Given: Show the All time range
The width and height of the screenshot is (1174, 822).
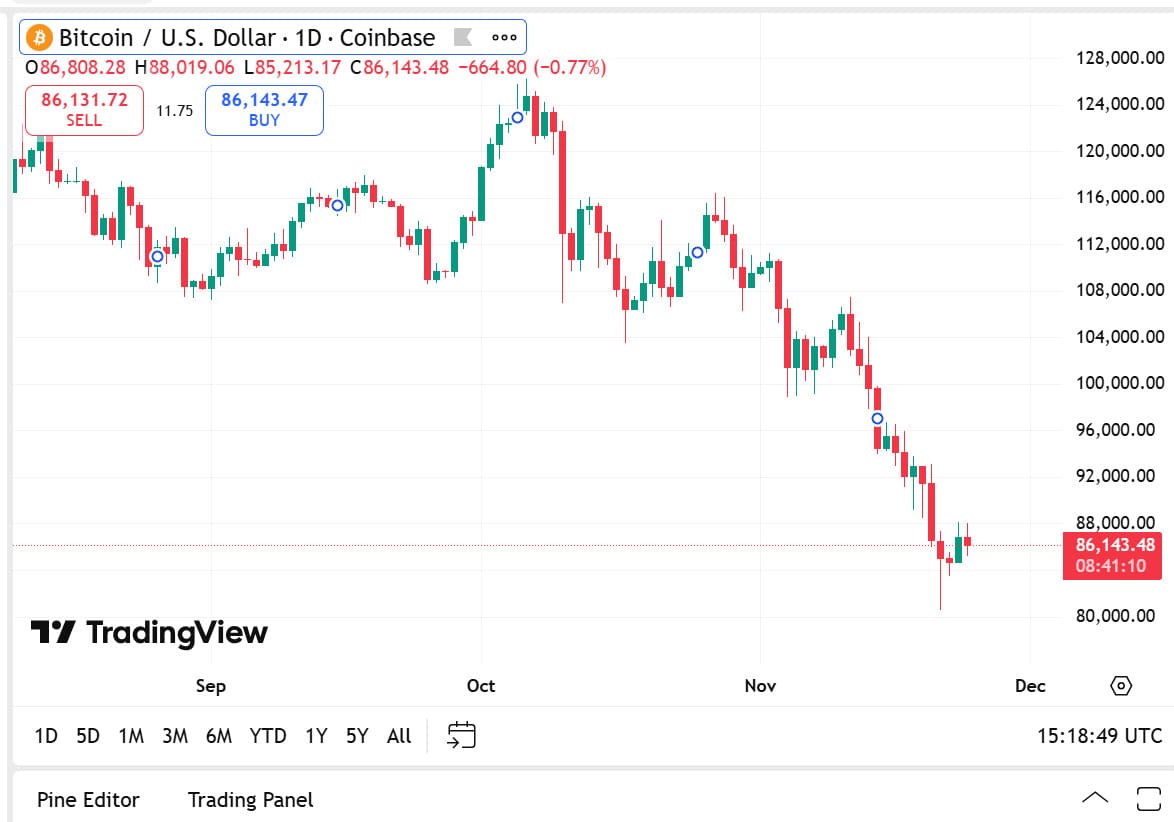Looking at the screenshot, I should (398, 736).
